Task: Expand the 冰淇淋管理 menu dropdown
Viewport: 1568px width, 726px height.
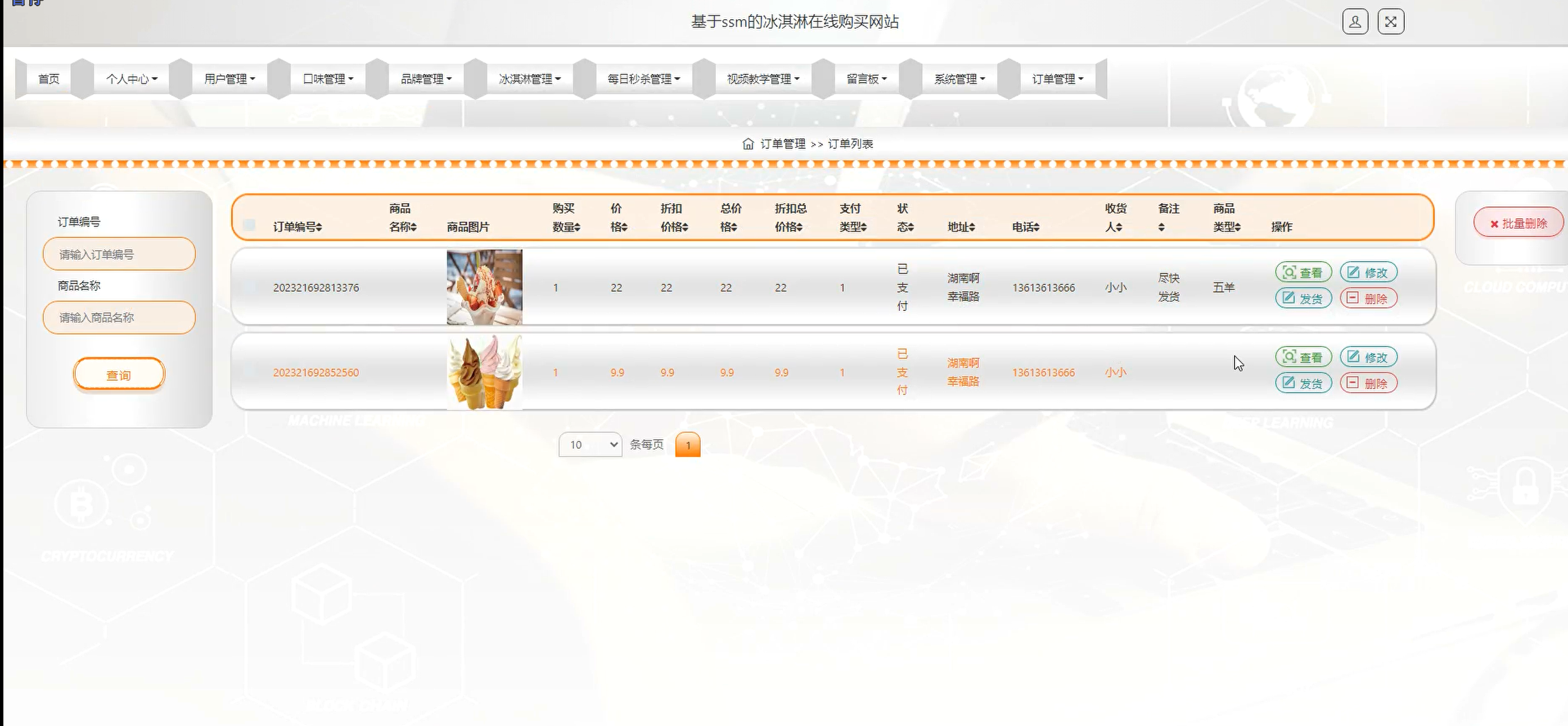Action: coord(529,79)
